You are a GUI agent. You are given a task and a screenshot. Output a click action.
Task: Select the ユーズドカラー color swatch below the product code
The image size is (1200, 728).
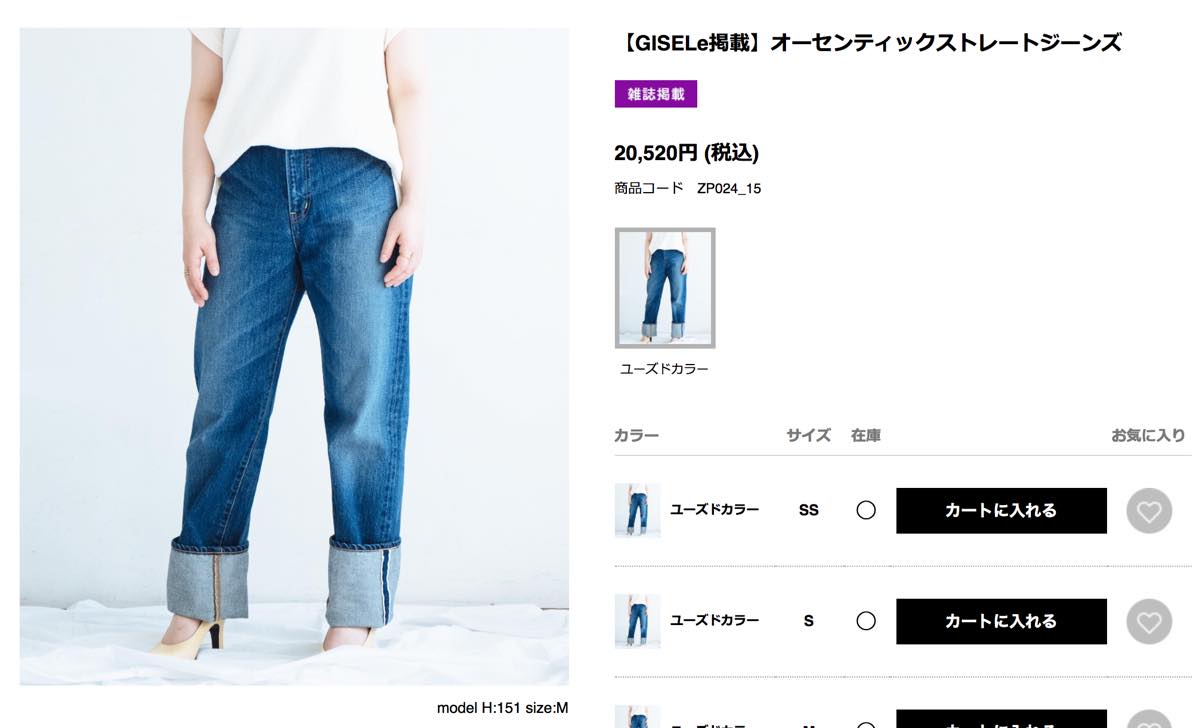(x=665, y=288)
